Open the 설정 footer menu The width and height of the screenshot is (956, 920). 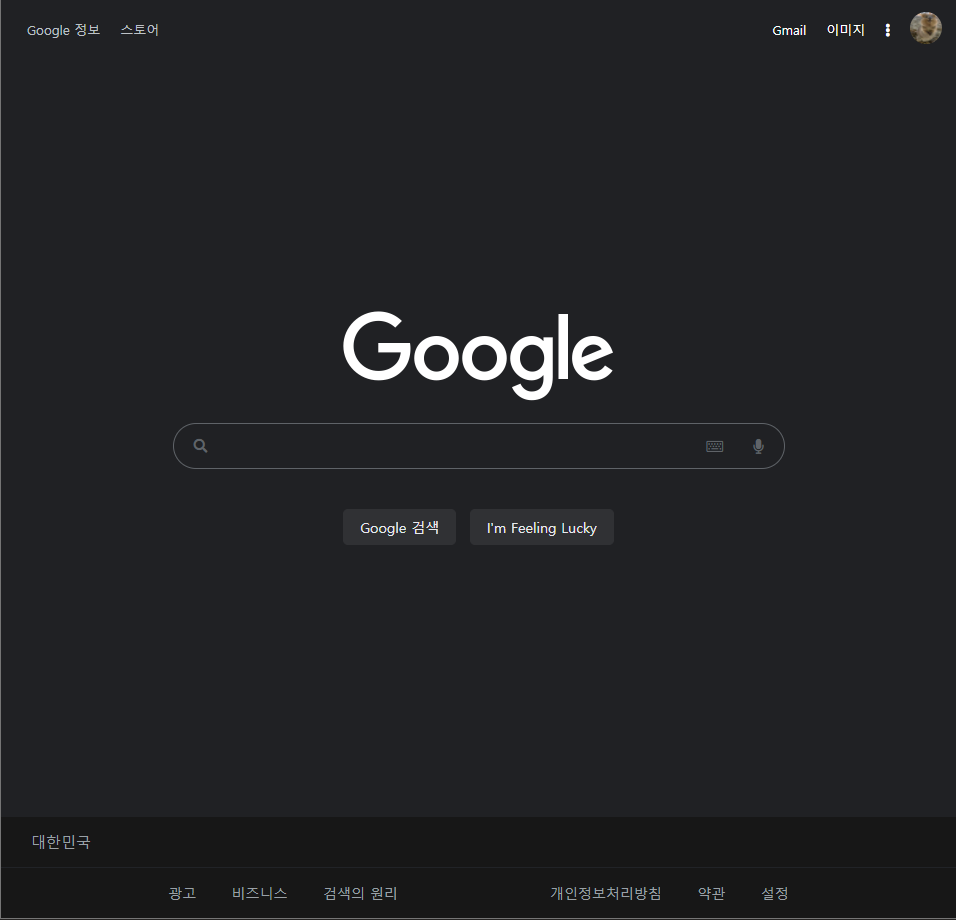(x=775, y=893)
